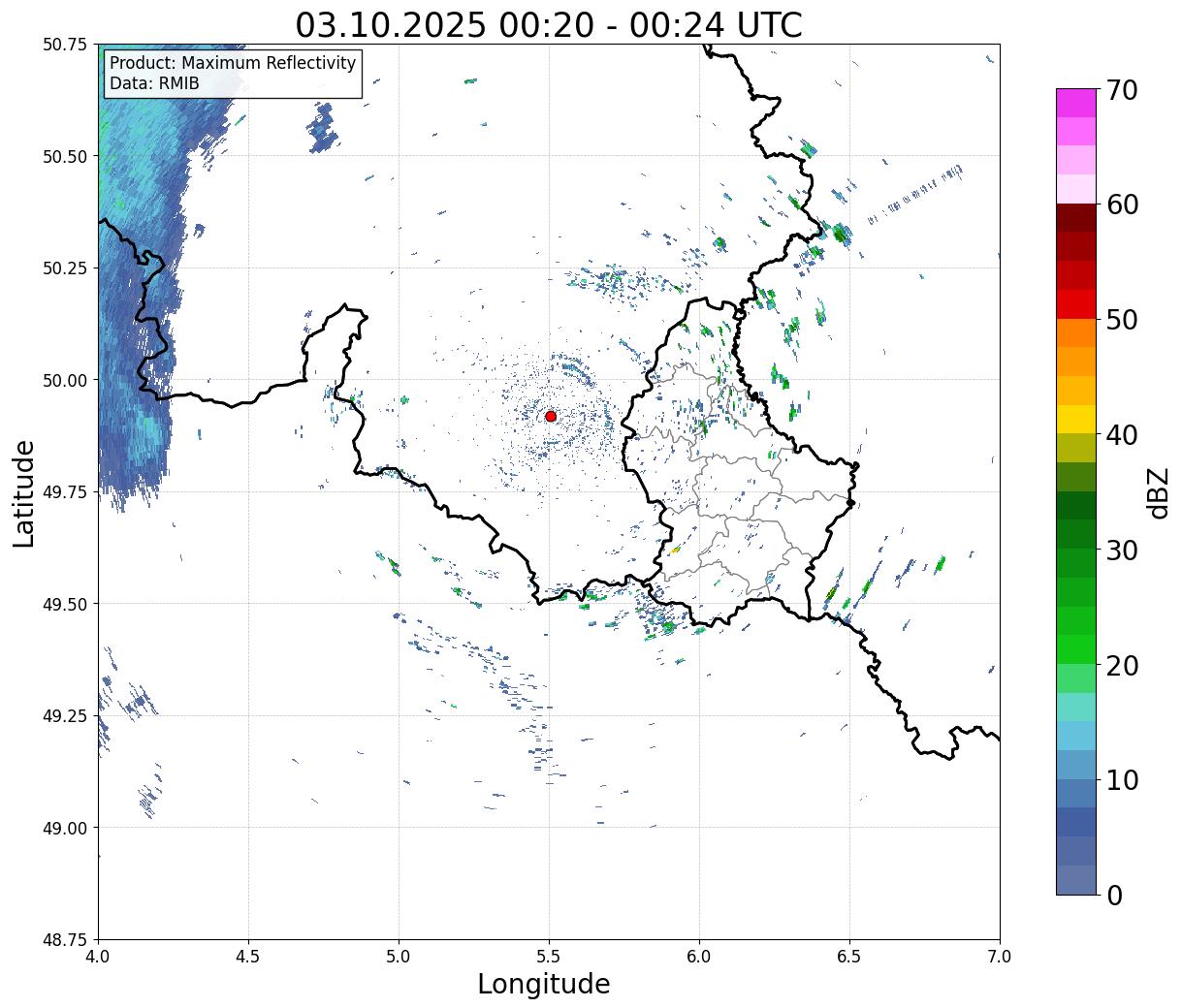
Task: Click the latitude tick label 49.75
Action: [x=65, y=492]
